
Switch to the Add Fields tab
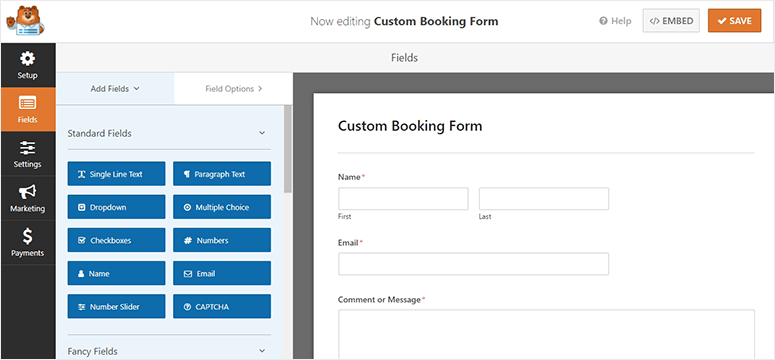[115, 89]
